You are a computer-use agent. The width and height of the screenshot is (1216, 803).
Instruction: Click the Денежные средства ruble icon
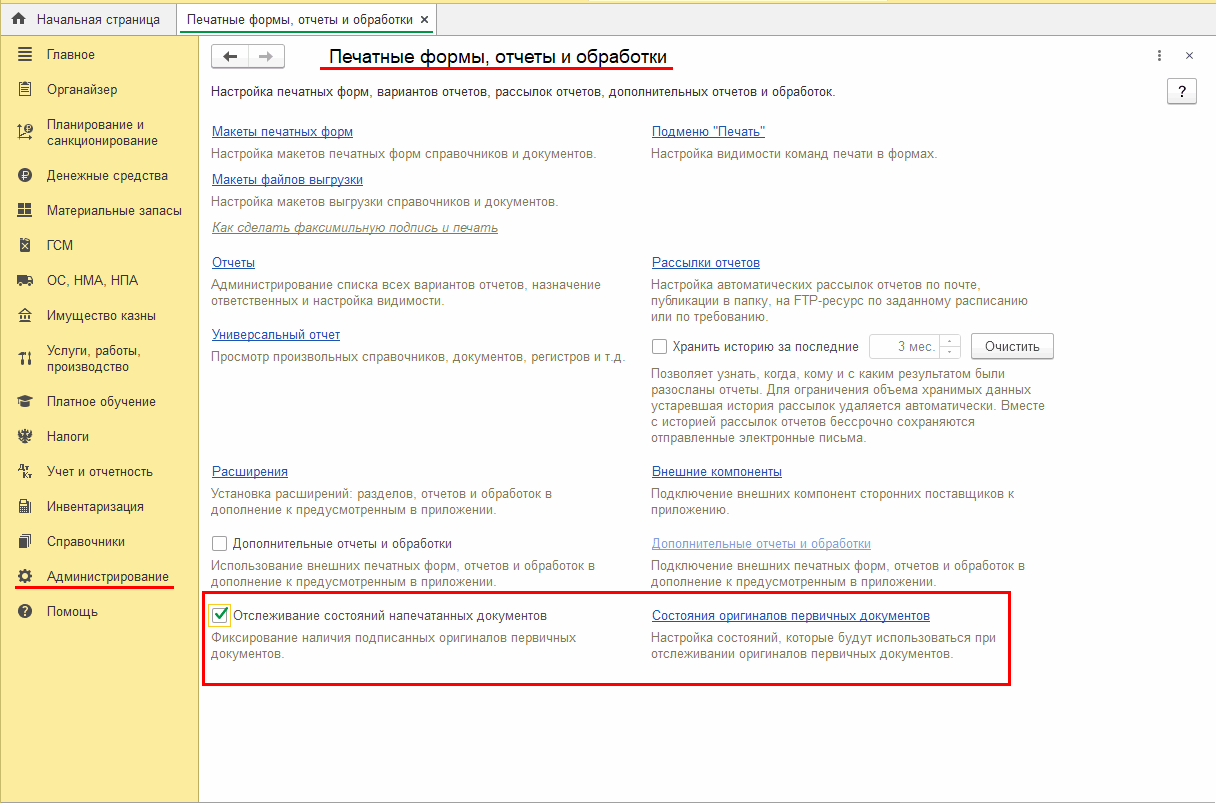coord(25,175)
